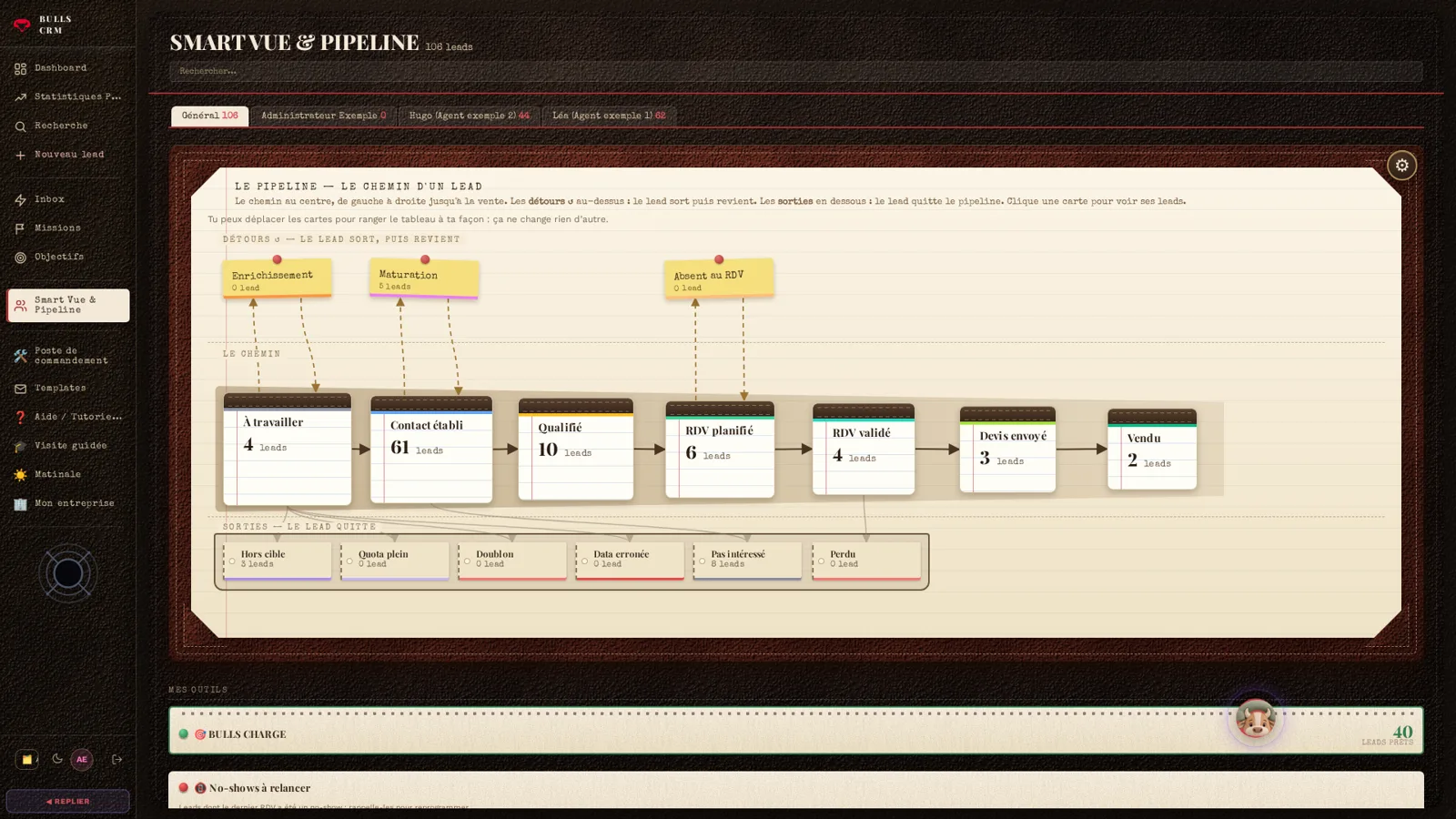Screen dimensions: 1456x819
Task: Open the AE user avatar
Action: pyautogui.click(x=82, y=759)
